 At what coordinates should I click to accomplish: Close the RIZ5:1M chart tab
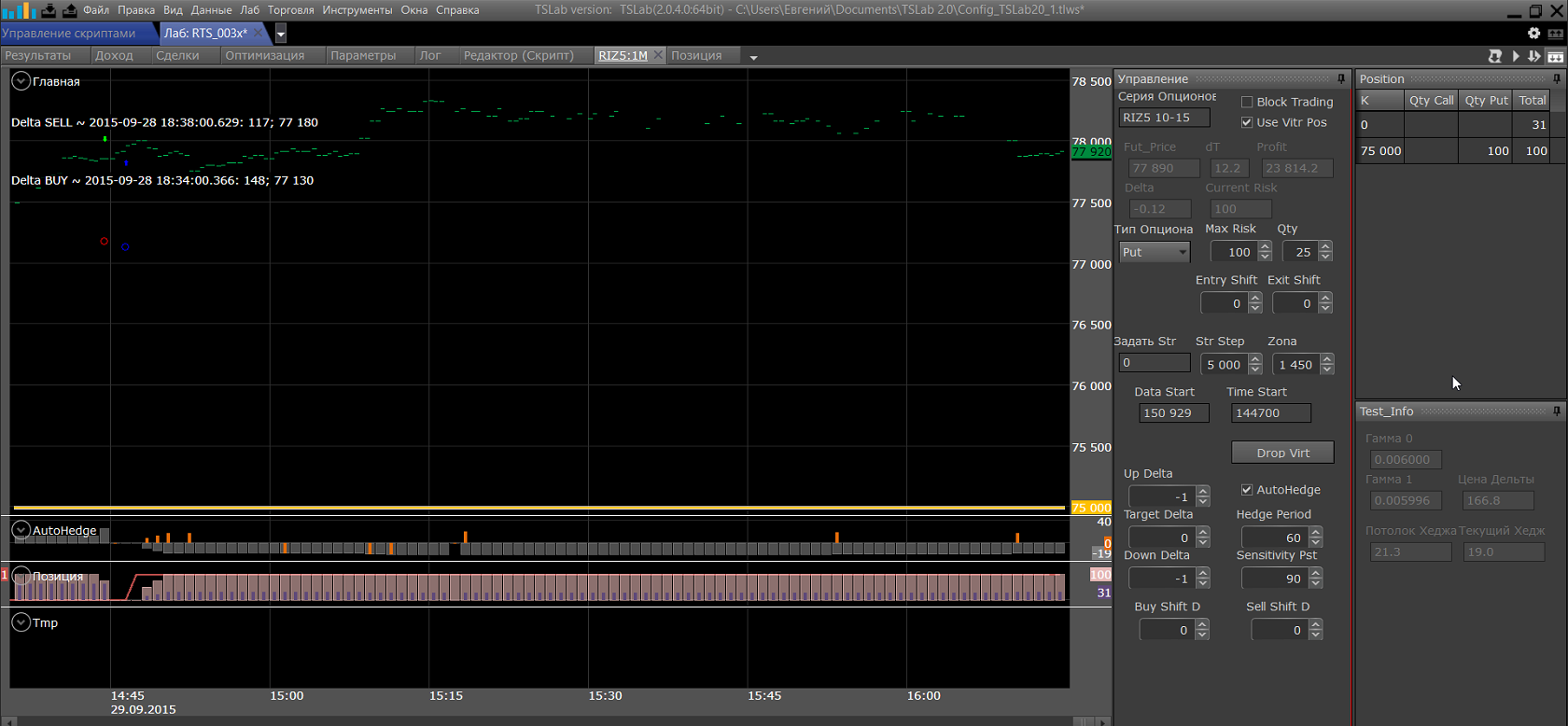(658, 55)
